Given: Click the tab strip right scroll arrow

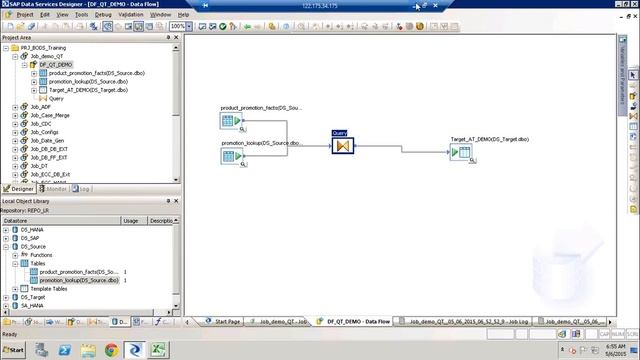Looking at the screenshot, I should tap(611, 322).
